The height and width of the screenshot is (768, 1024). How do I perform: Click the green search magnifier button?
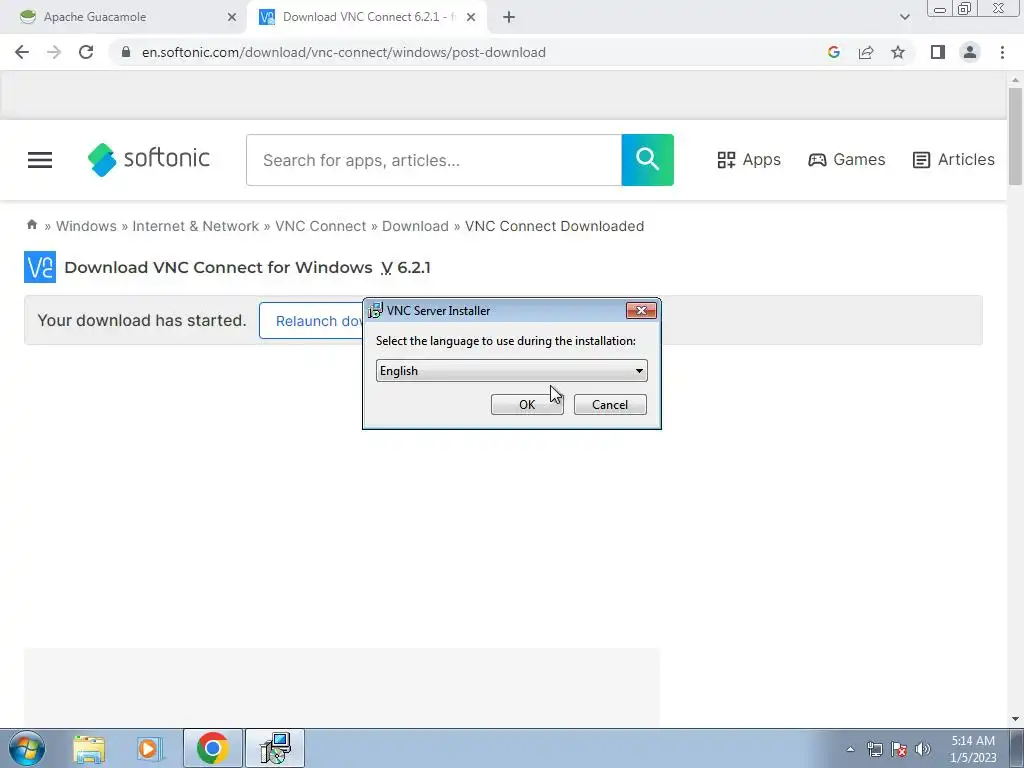click(647, 160)
